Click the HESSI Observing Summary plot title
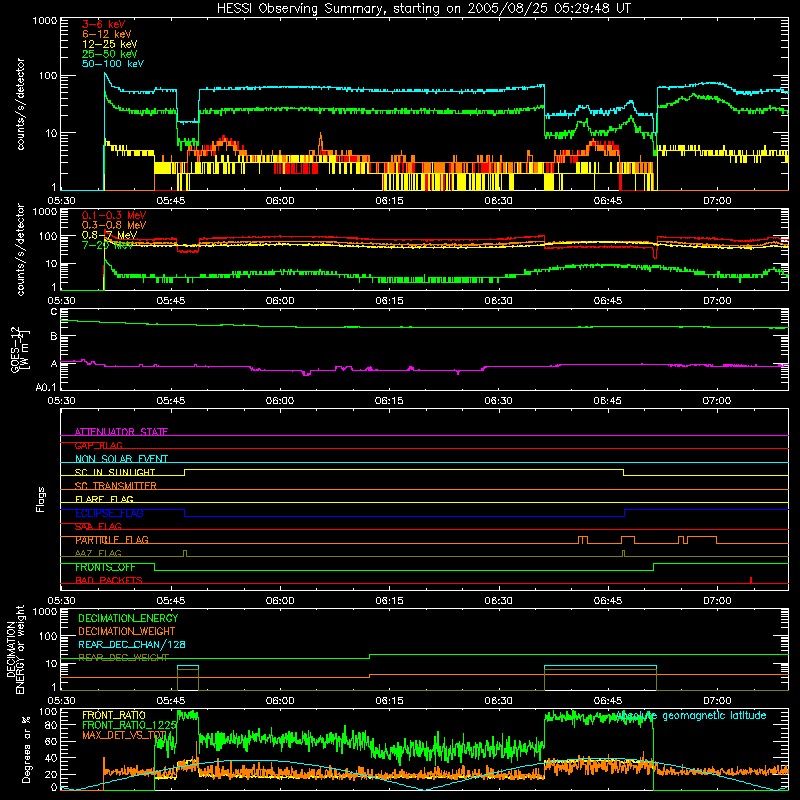The image size is (800, 800). (x=424, y=9)
